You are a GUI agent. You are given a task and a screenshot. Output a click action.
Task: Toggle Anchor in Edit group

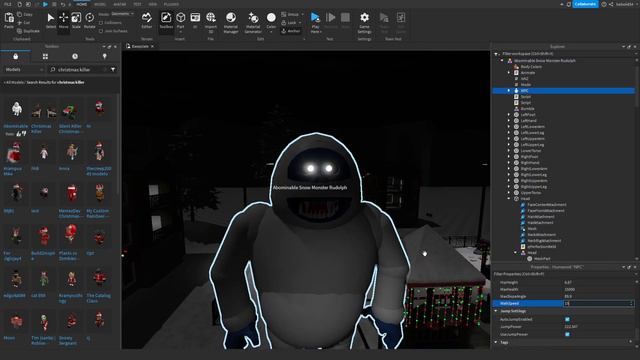pyautogui.click(x=291, y=31)
